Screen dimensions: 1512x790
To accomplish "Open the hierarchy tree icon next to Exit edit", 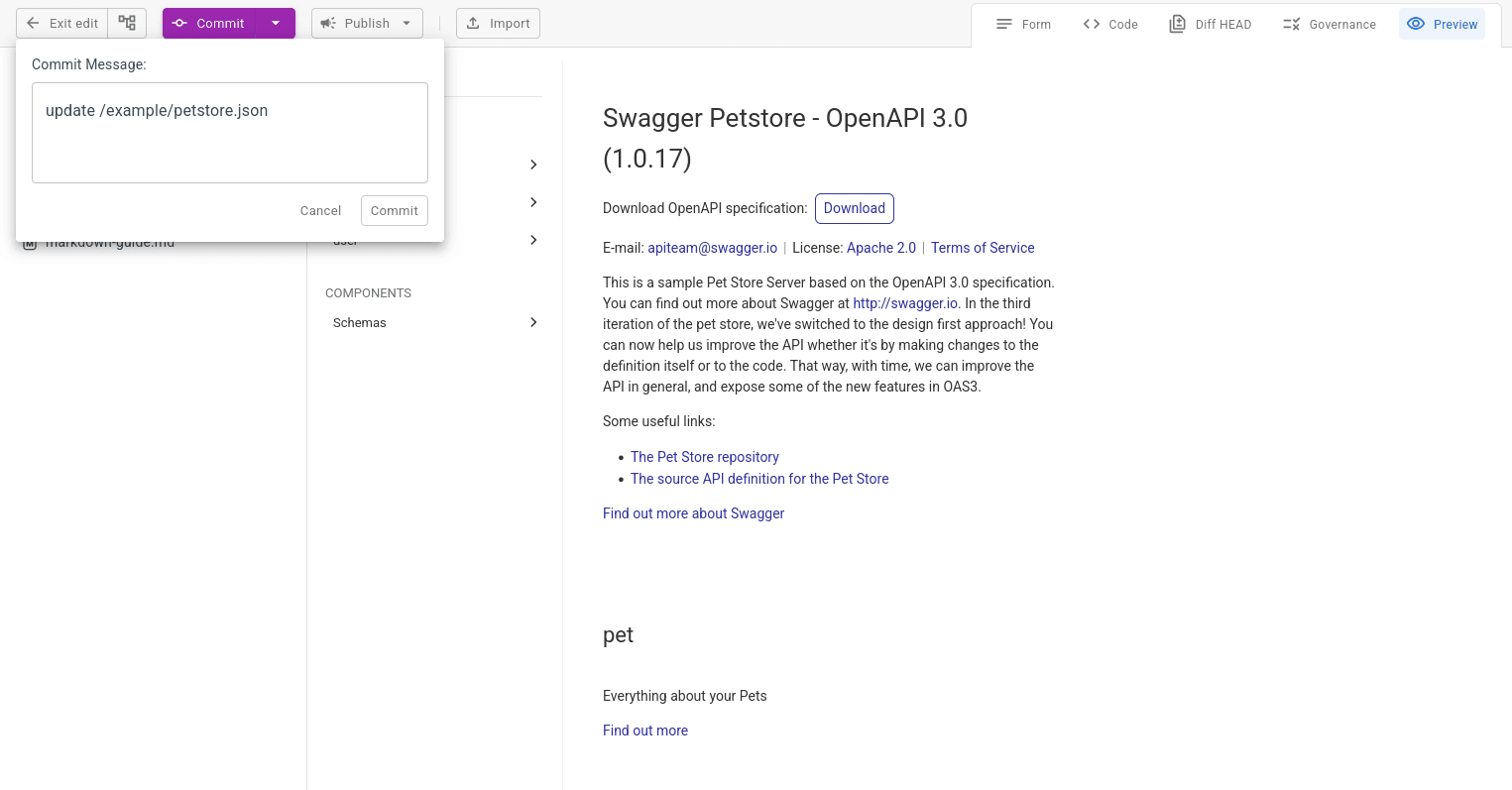I will (127, 23).
